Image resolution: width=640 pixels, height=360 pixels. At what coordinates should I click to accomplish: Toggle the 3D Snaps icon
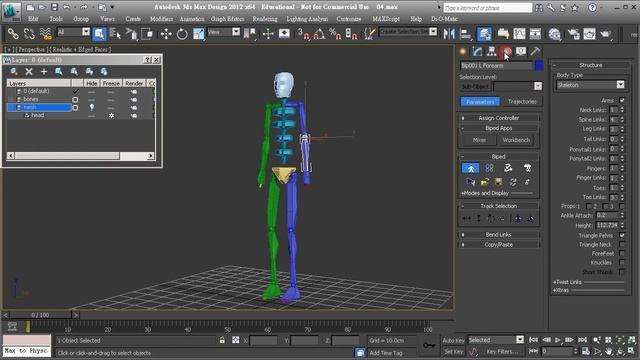(303, 34)
